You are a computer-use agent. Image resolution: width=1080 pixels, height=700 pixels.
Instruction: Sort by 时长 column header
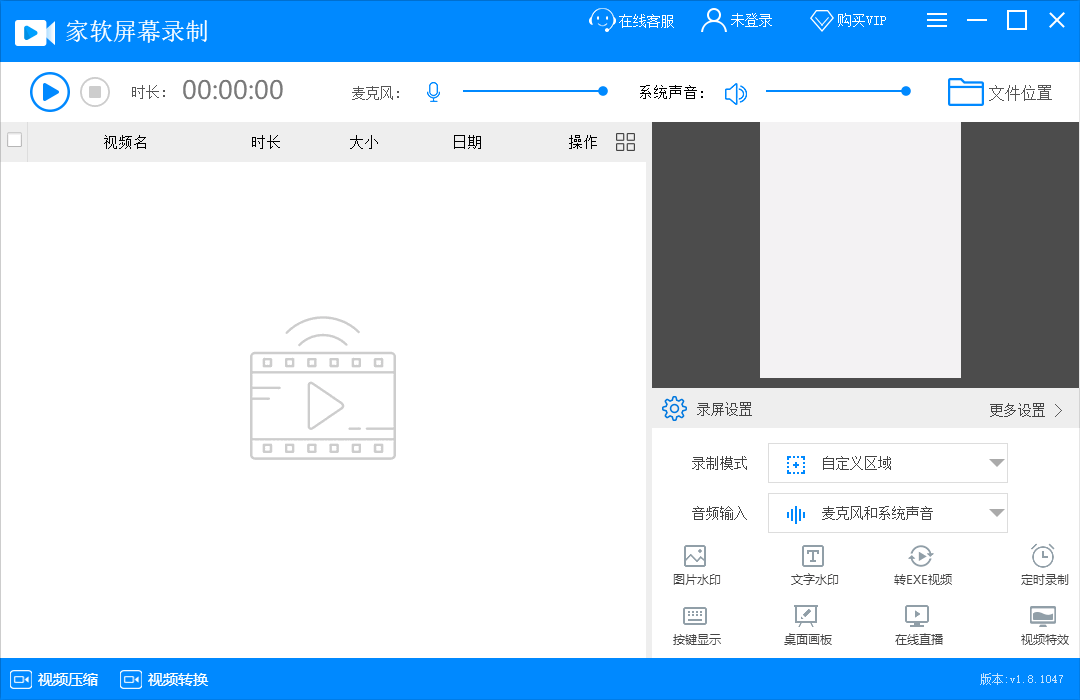266,143
